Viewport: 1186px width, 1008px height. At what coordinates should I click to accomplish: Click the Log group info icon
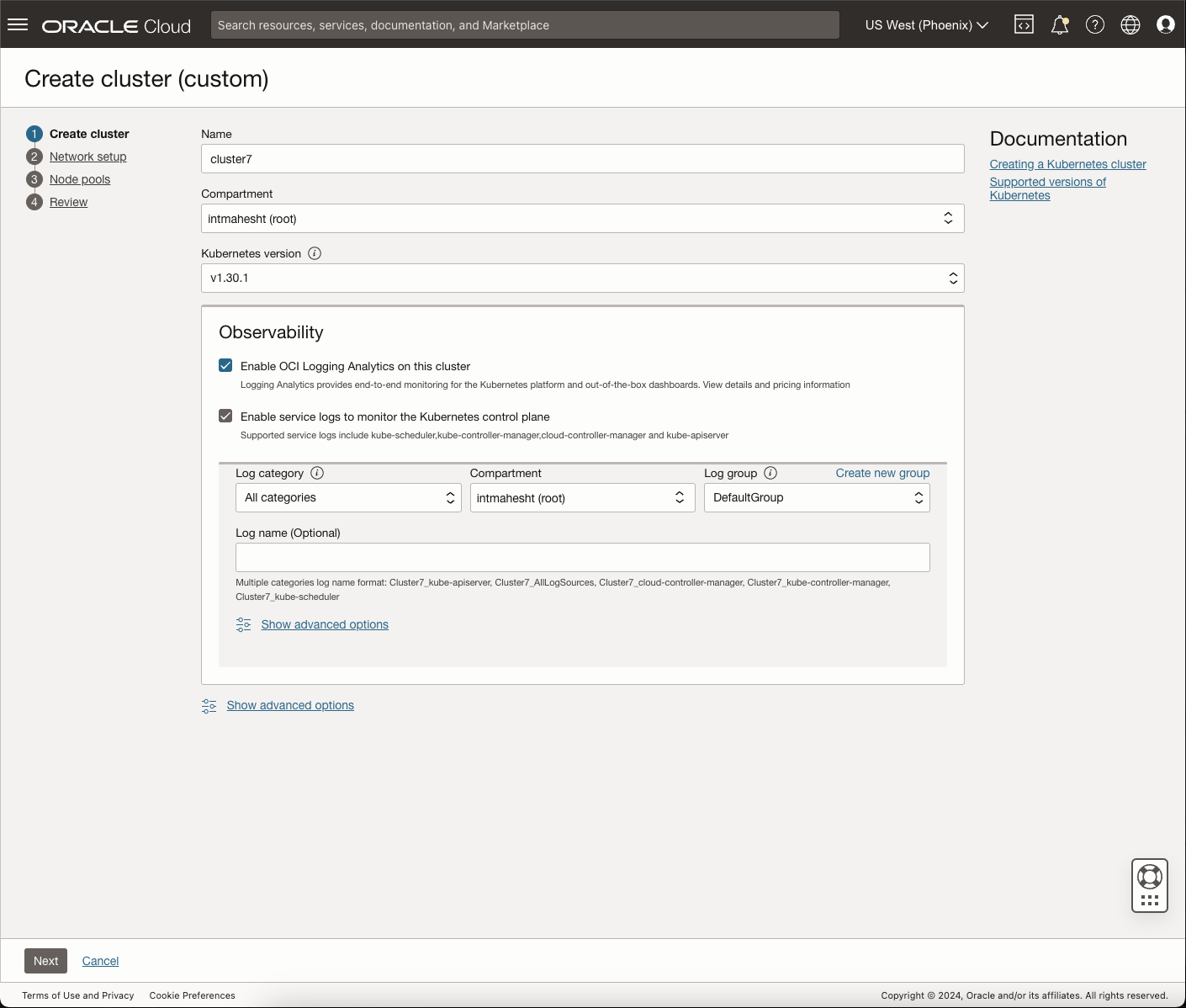point(770,473)
